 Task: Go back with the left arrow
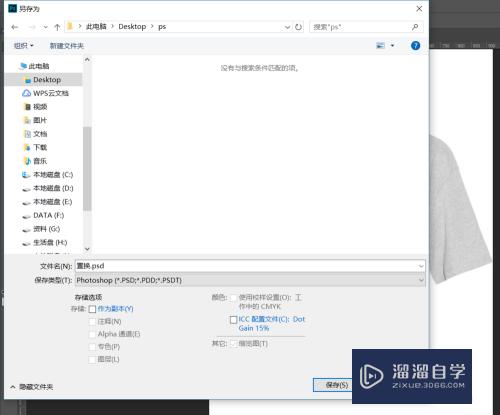(x=14, y=27)
